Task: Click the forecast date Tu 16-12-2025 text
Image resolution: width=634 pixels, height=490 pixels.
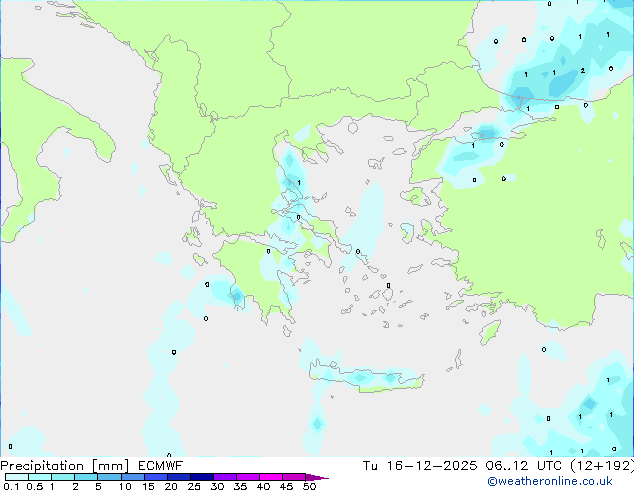Action: coord(420,466)
